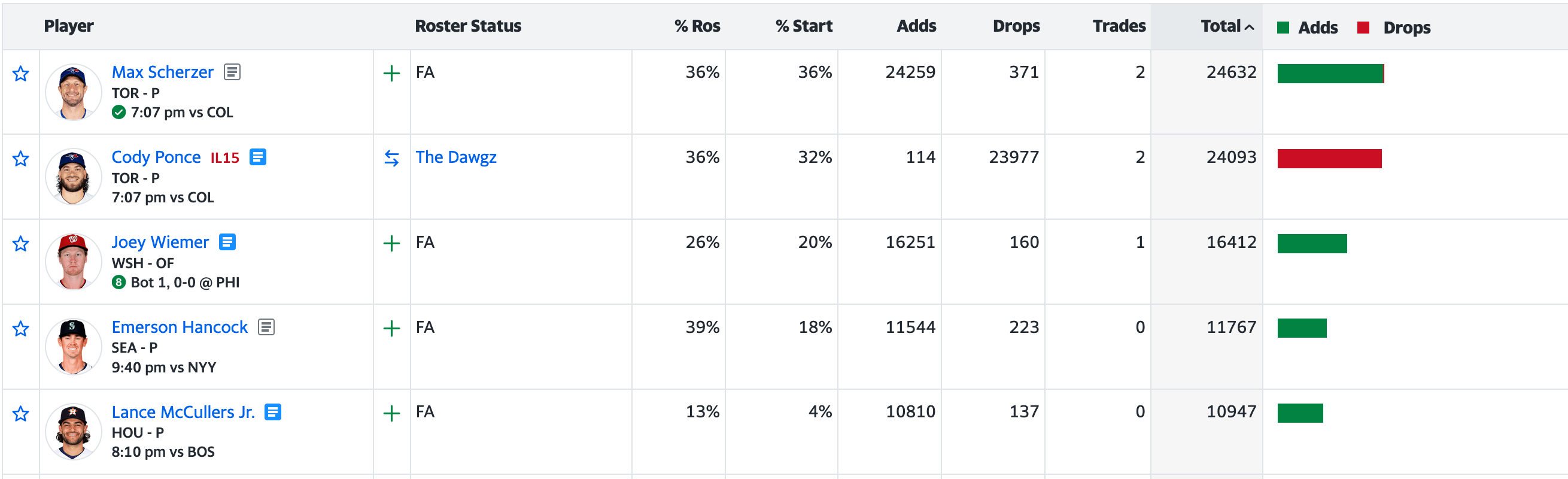Sort by the Trades column header
The height and width of the screenshot is (479, 1568).
tap(1119, 26)
